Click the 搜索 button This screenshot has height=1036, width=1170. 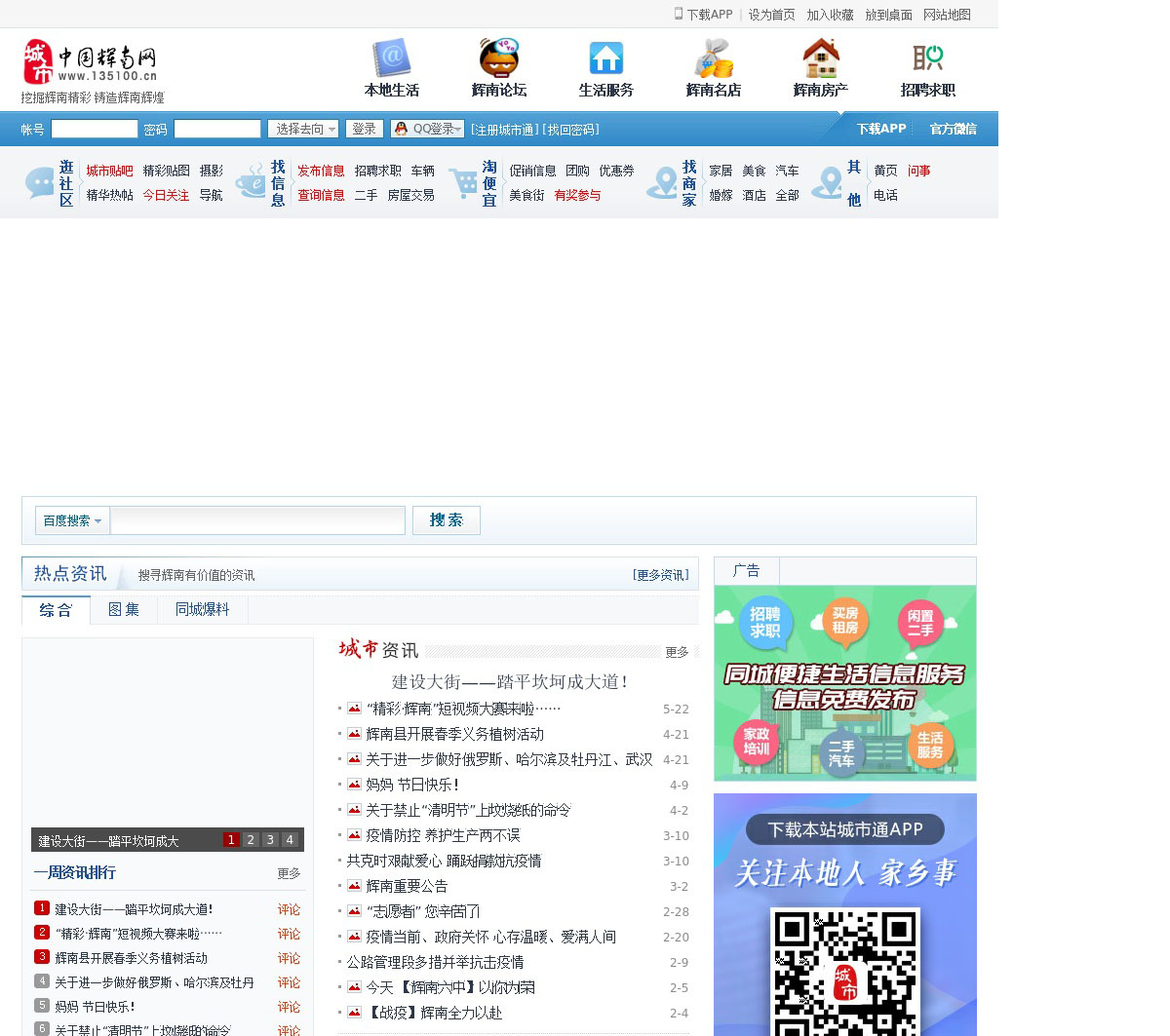[x=447, y=520]
